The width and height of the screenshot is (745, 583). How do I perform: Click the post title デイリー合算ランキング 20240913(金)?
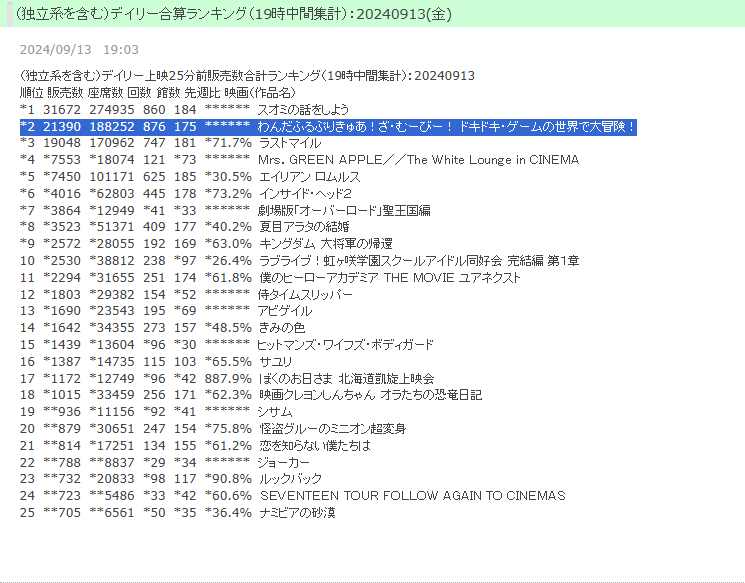point(233,14)
